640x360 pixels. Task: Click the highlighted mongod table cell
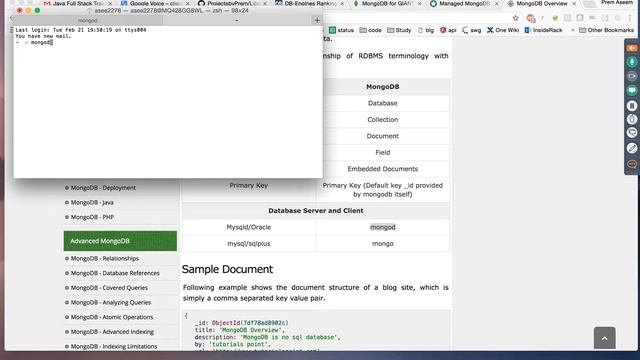click(382, 227)
